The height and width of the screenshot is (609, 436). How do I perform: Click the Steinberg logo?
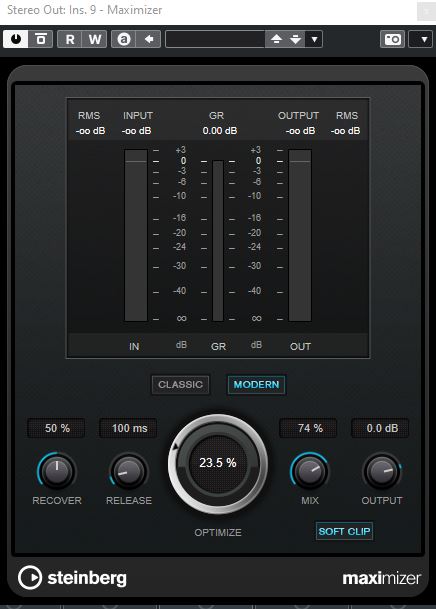click(x=72, y=578)
